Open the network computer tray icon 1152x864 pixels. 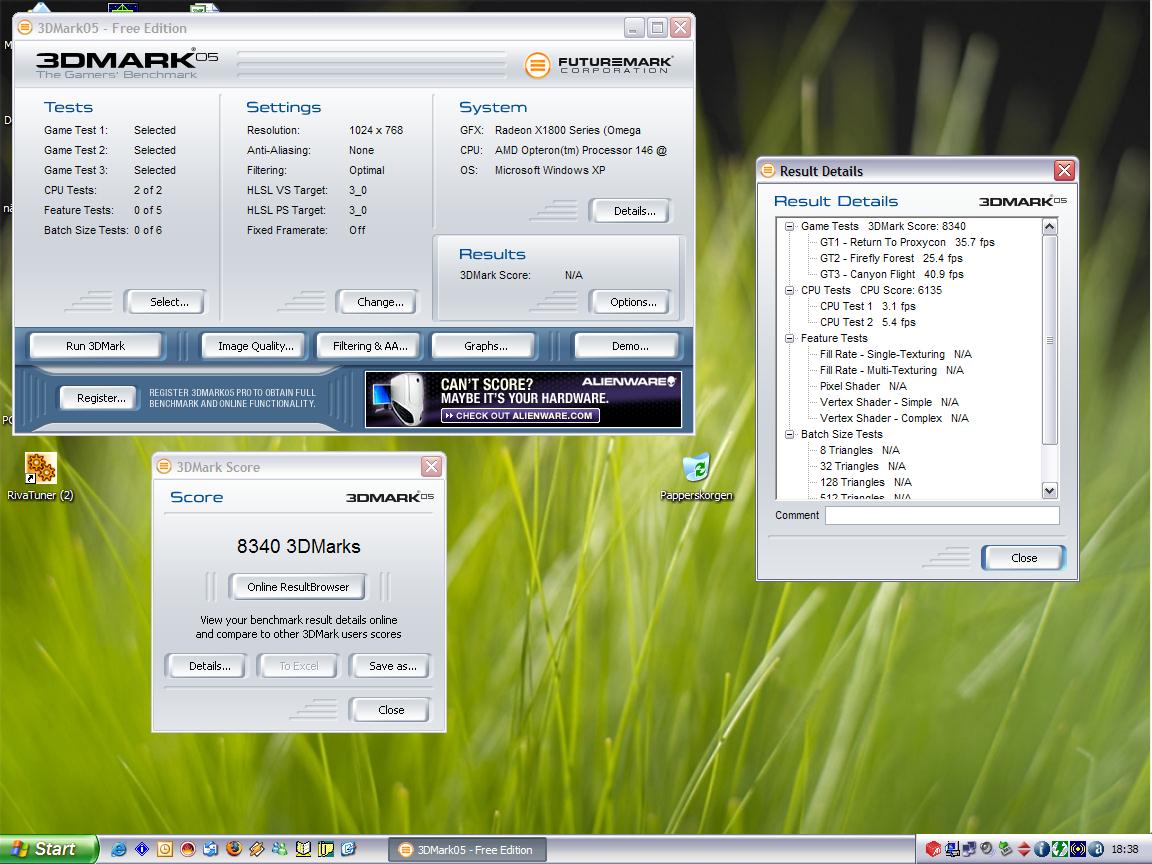[x=952, y=849]
